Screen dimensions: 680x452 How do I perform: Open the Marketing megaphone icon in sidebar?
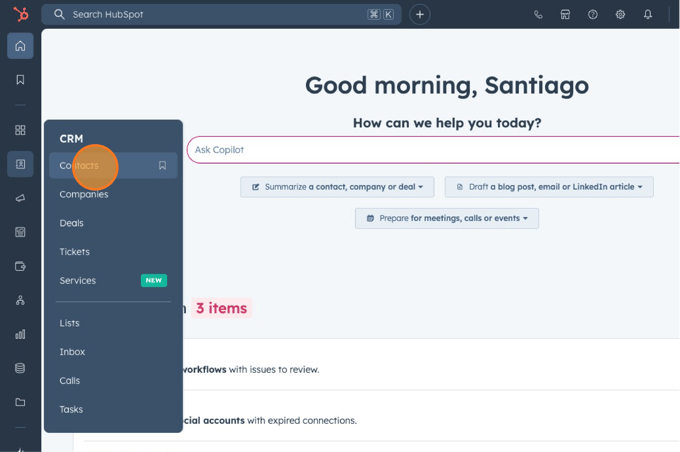pyautogui.click(x=20, y=198)
